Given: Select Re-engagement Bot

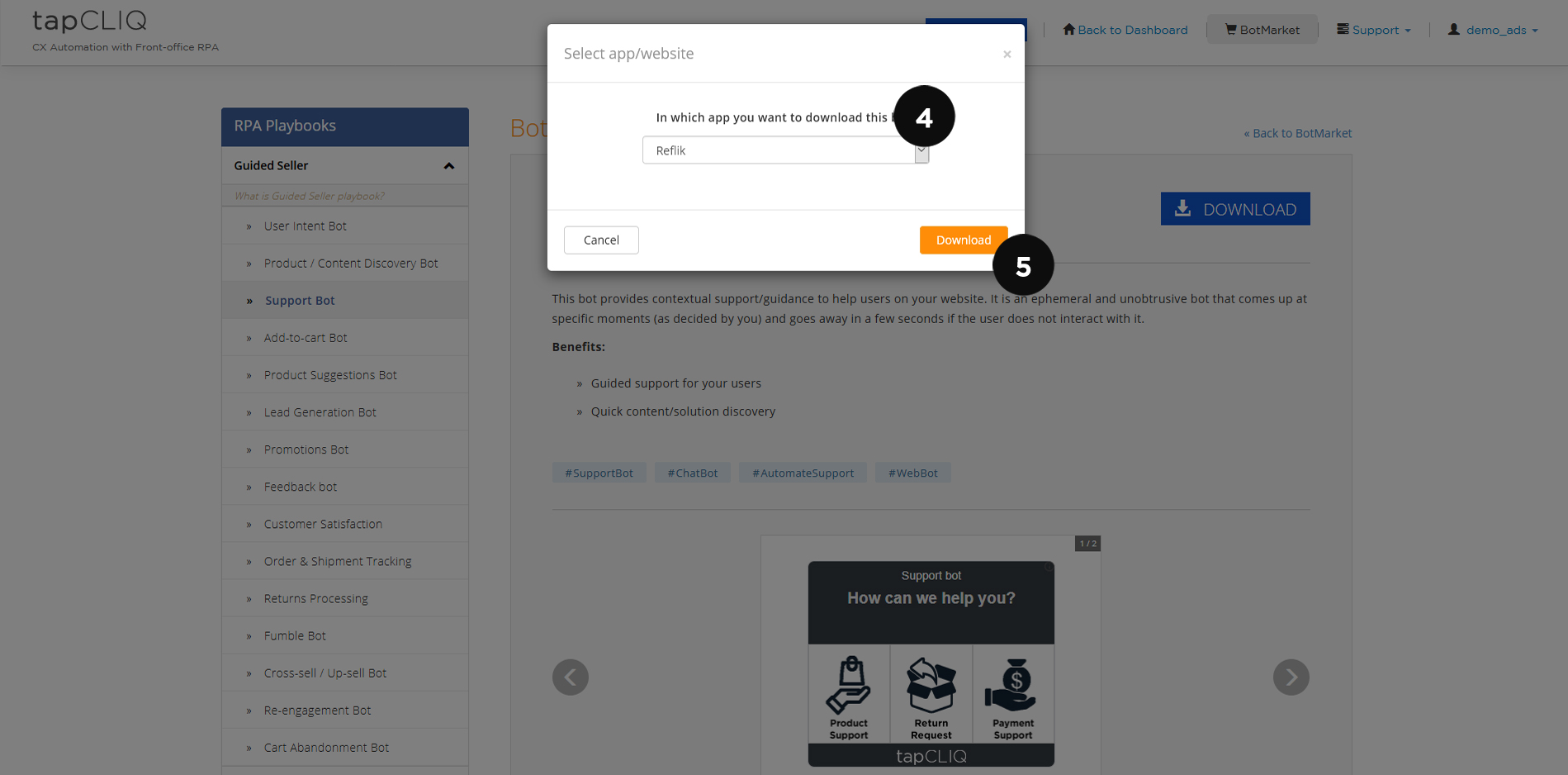Looking at the screenshot, I should click(345, 710).
